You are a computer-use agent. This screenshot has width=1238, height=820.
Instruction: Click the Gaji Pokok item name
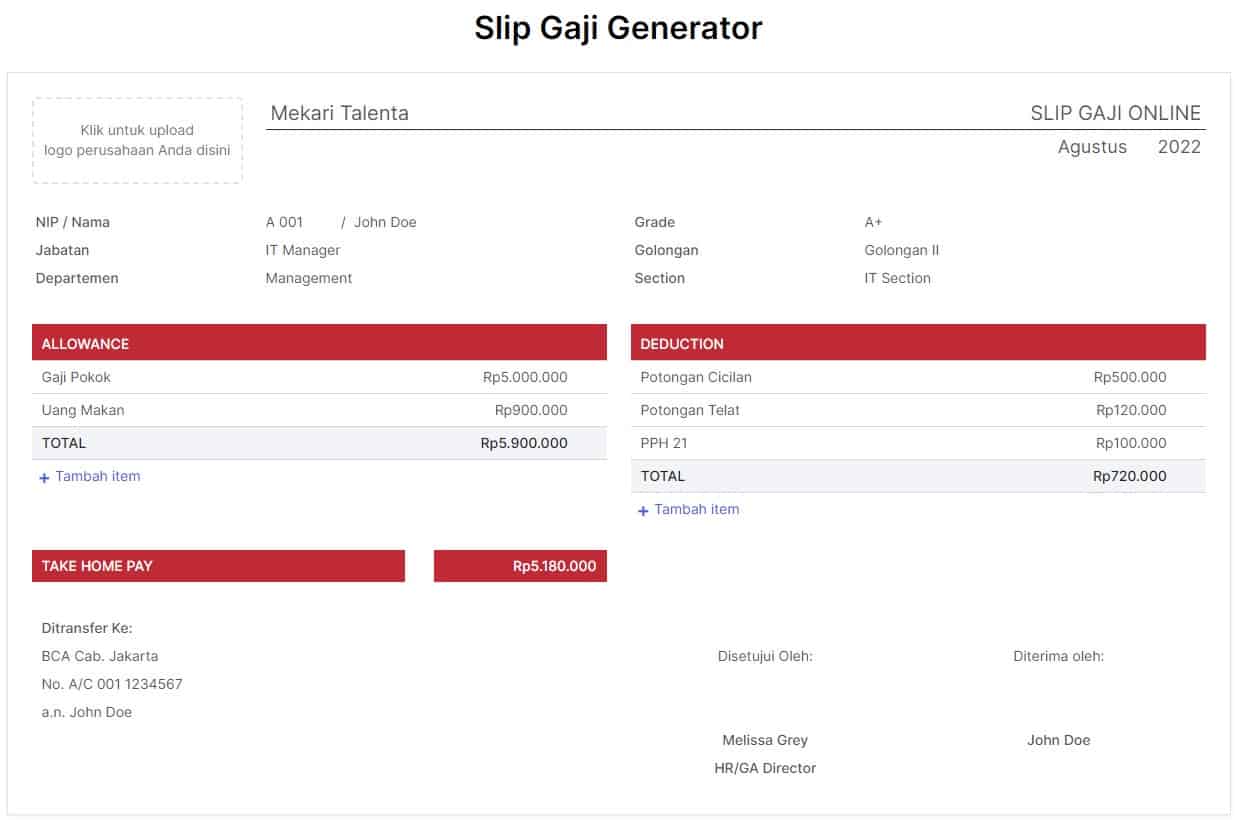tap(76, 377)
